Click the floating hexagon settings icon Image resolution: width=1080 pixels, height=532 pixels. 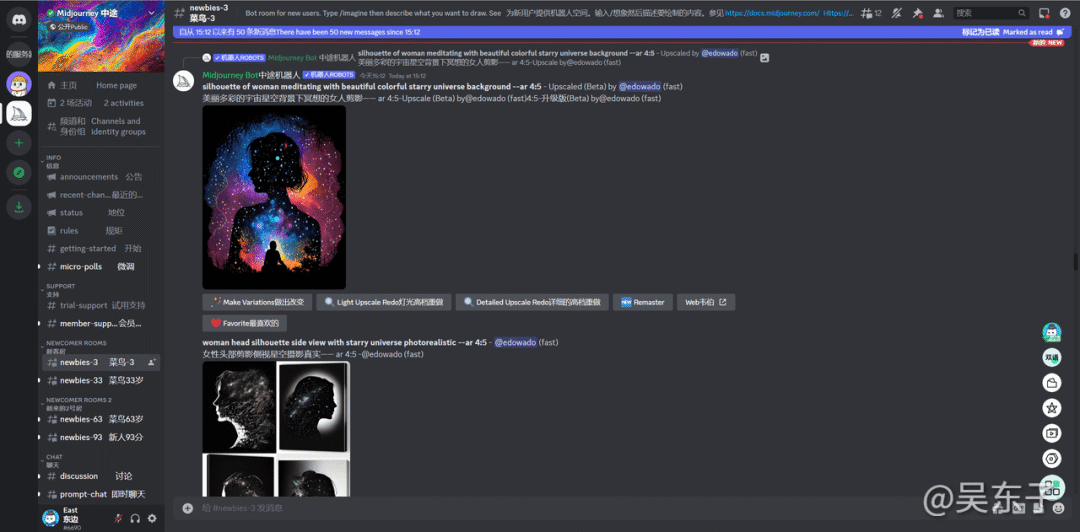pyautogui.click(x=1051, y=458)
